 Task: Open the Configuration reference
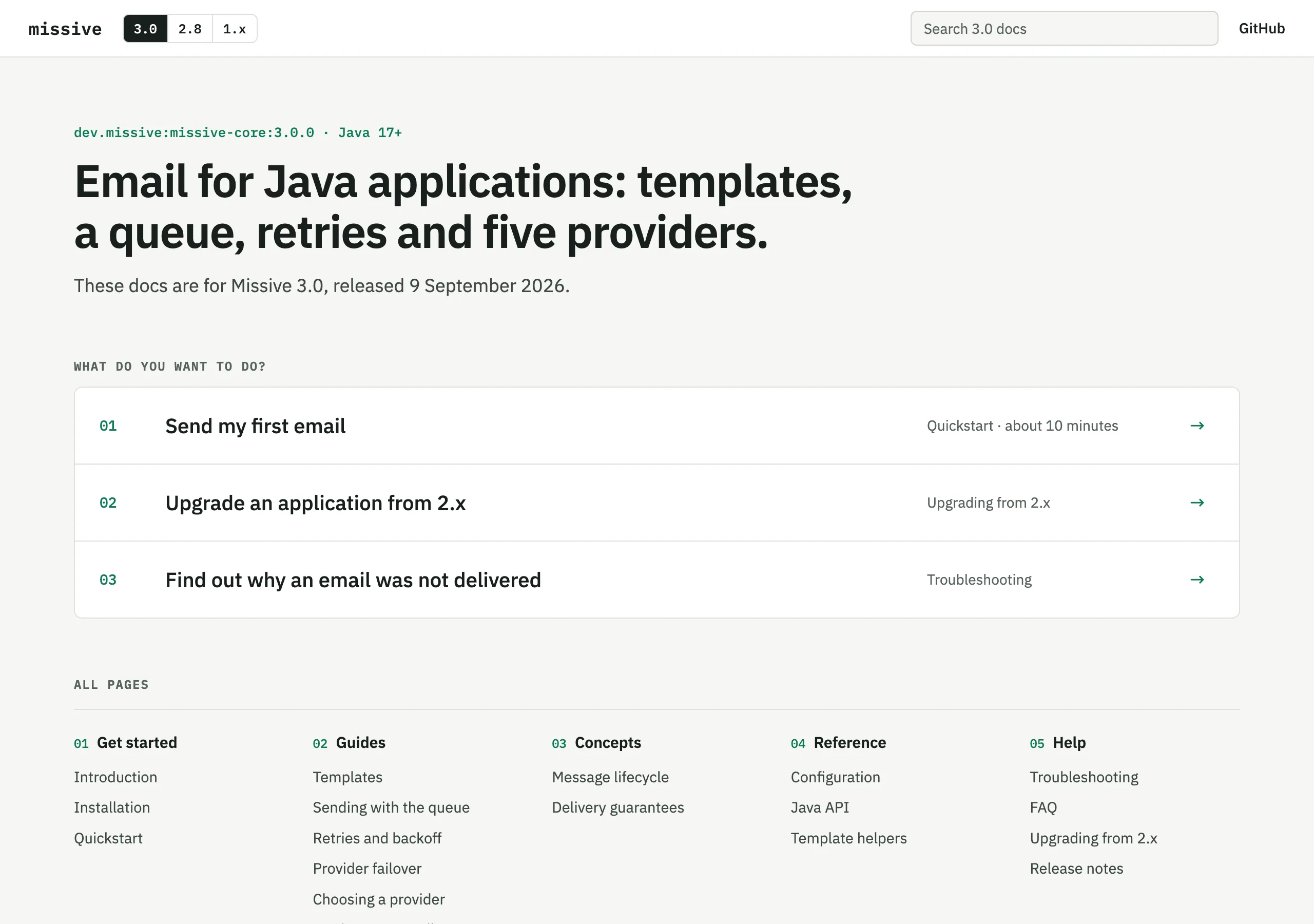coord(835,777)
